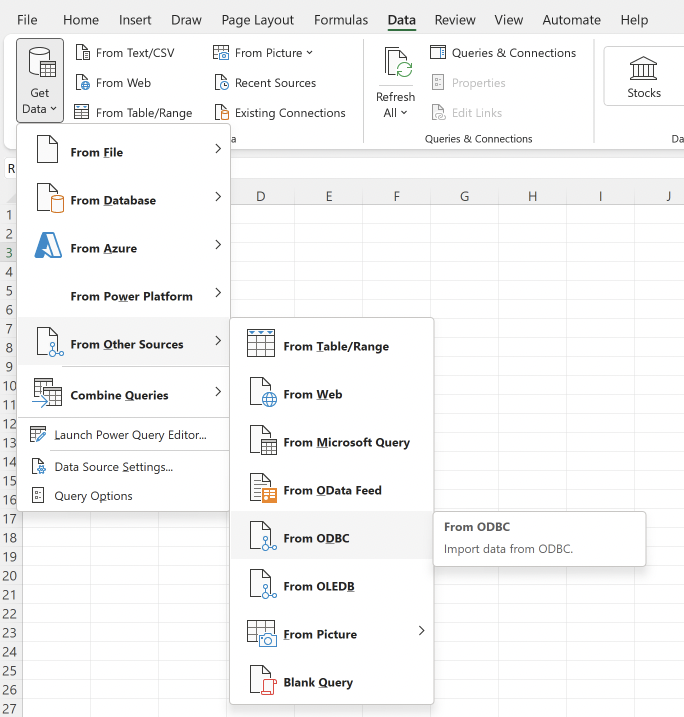Switch to the Insert tab
The width and height of the screenshot is (684, 717).
tap(135, 20)
